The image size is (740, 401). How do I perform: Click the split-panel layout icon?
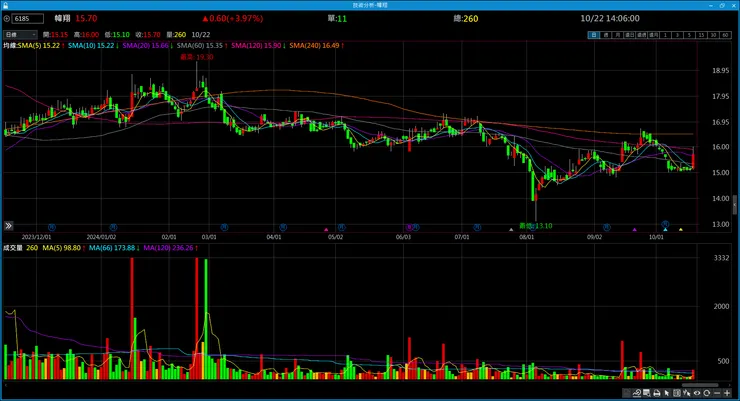(677, 393)
